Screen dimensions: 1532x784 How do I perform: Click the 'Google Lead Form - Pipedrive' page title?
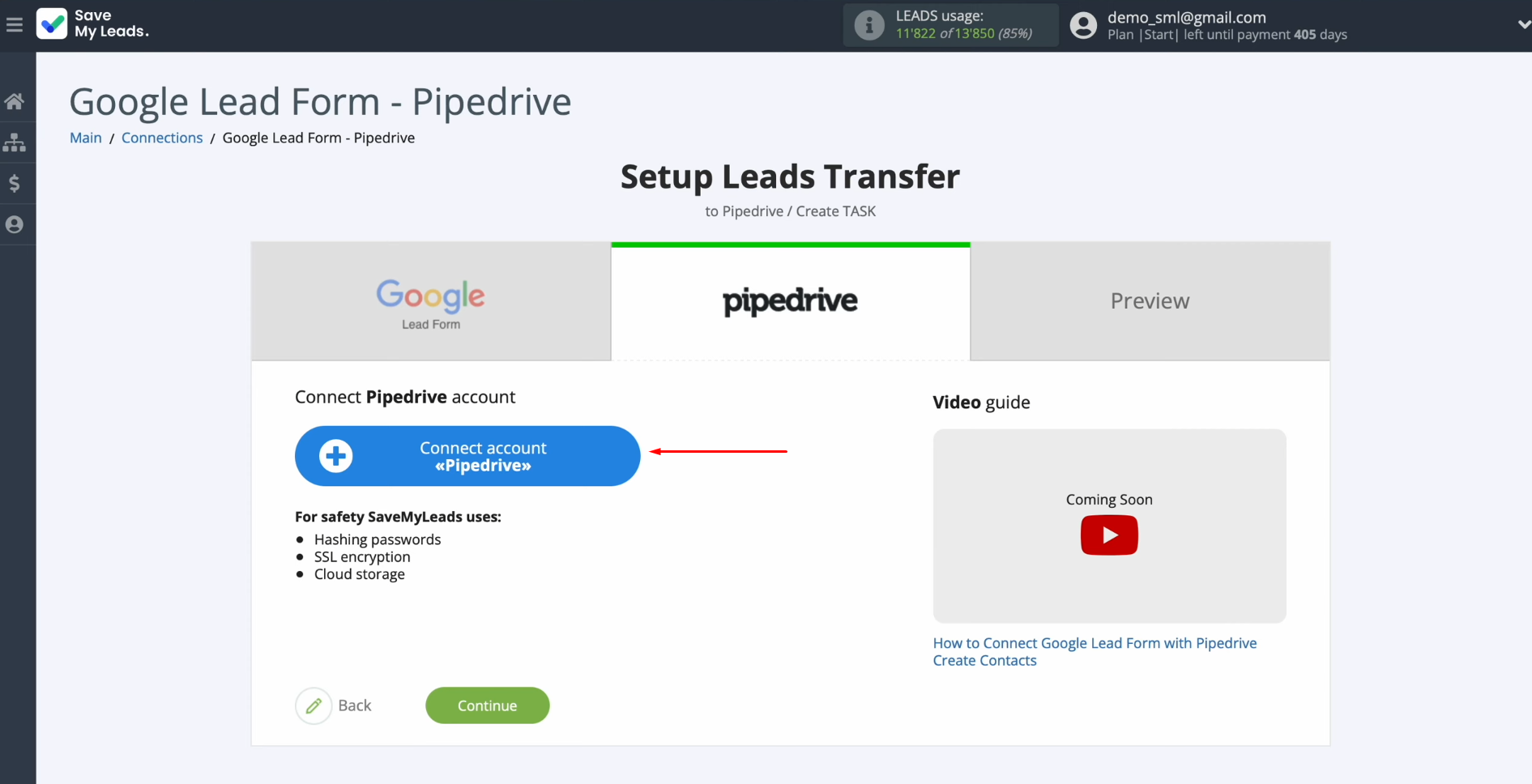(x=321, y=102)
